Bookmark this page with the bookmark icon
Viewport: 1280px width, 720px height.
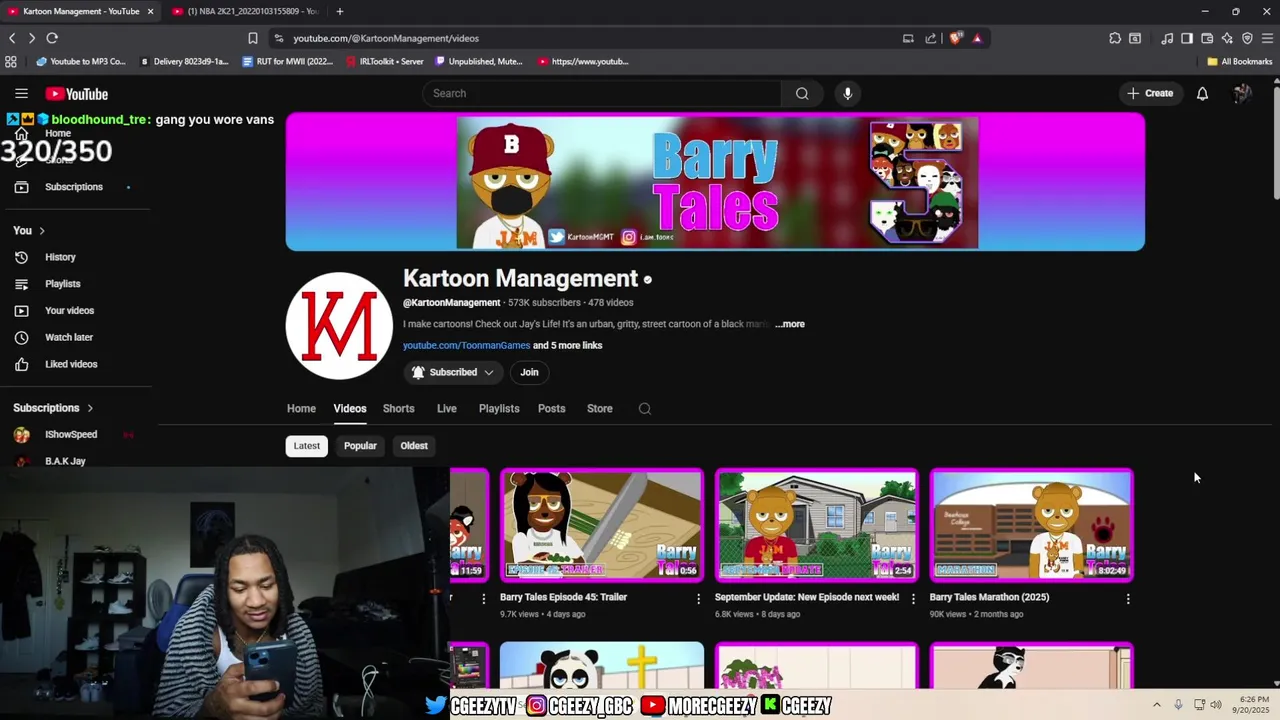click(x=253, y=38)
